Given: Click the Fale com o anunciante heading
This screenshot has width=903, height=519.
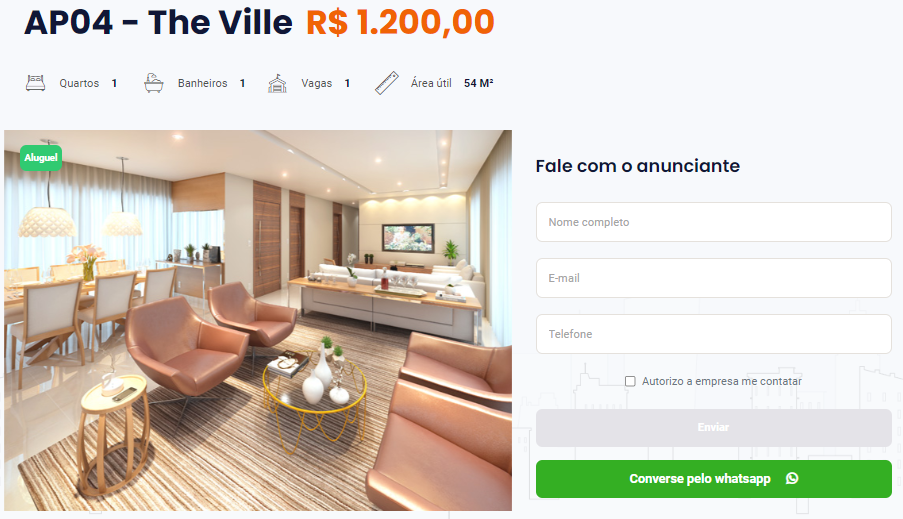Looking at the screenshot, I should click(638, 166).
